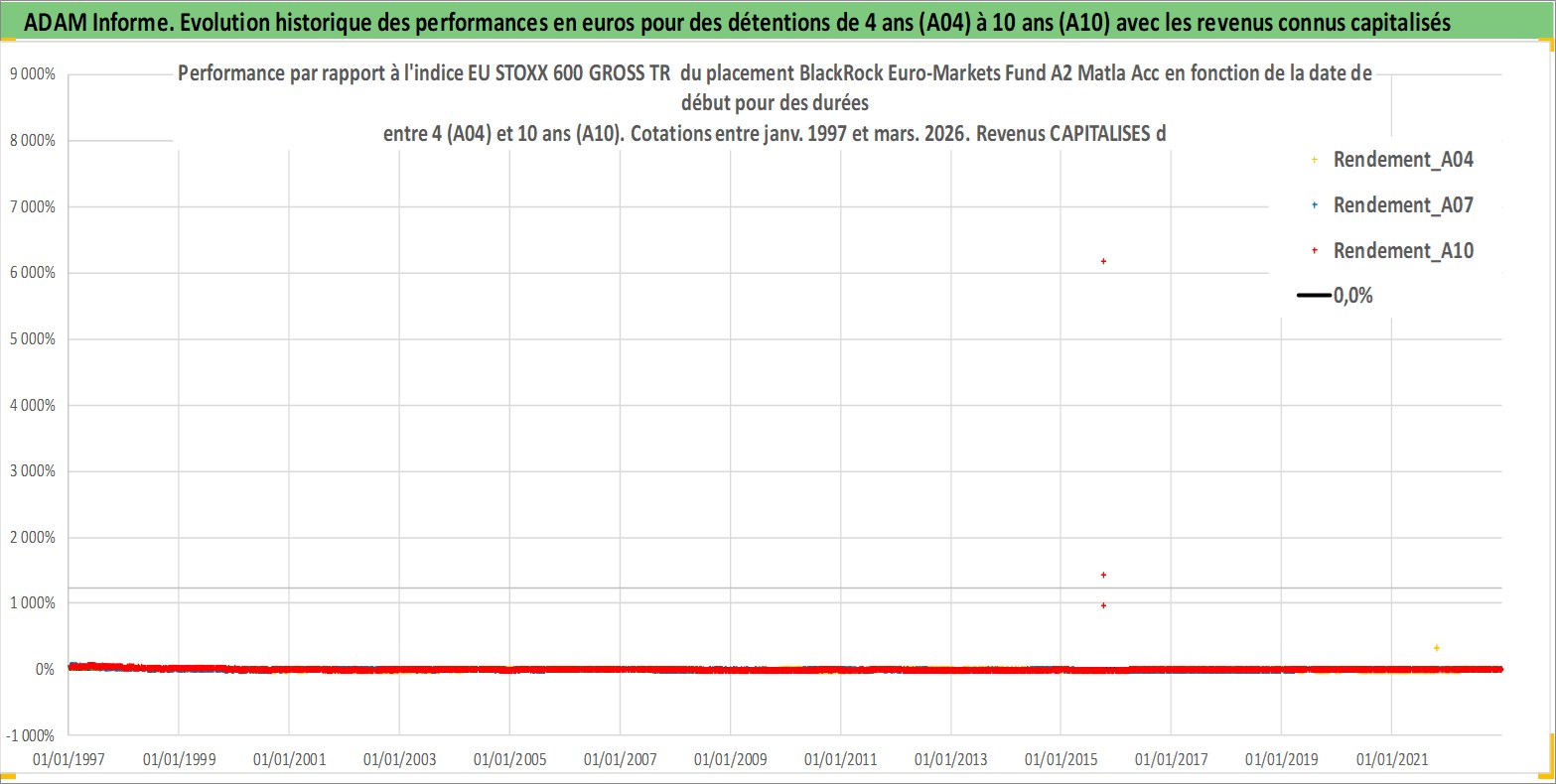Screen dimensions: 1556x784
Task: Click the 01/01/2013 x-axis date label
Action: point(950,759)
